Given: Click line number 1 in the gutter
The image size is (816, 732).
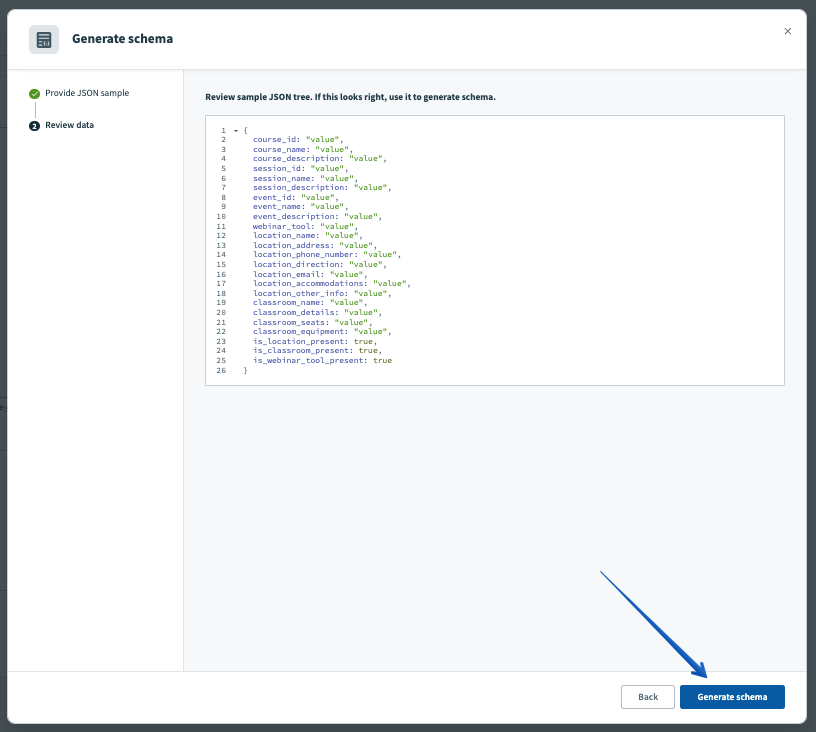Looking at the screenshot, I should tap(223, 131).
